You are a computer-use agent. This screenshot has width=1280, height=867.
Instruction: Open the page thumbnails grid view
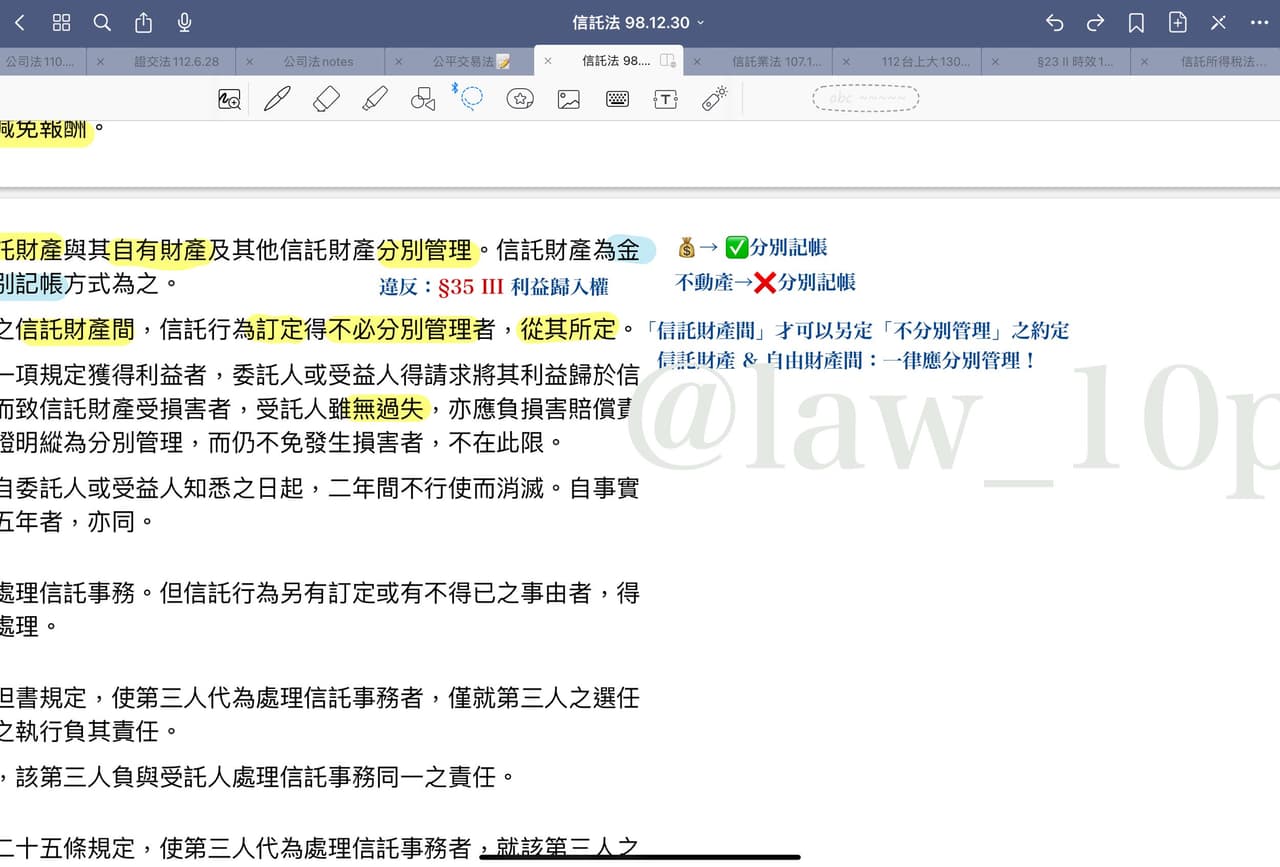coord(61,22)
